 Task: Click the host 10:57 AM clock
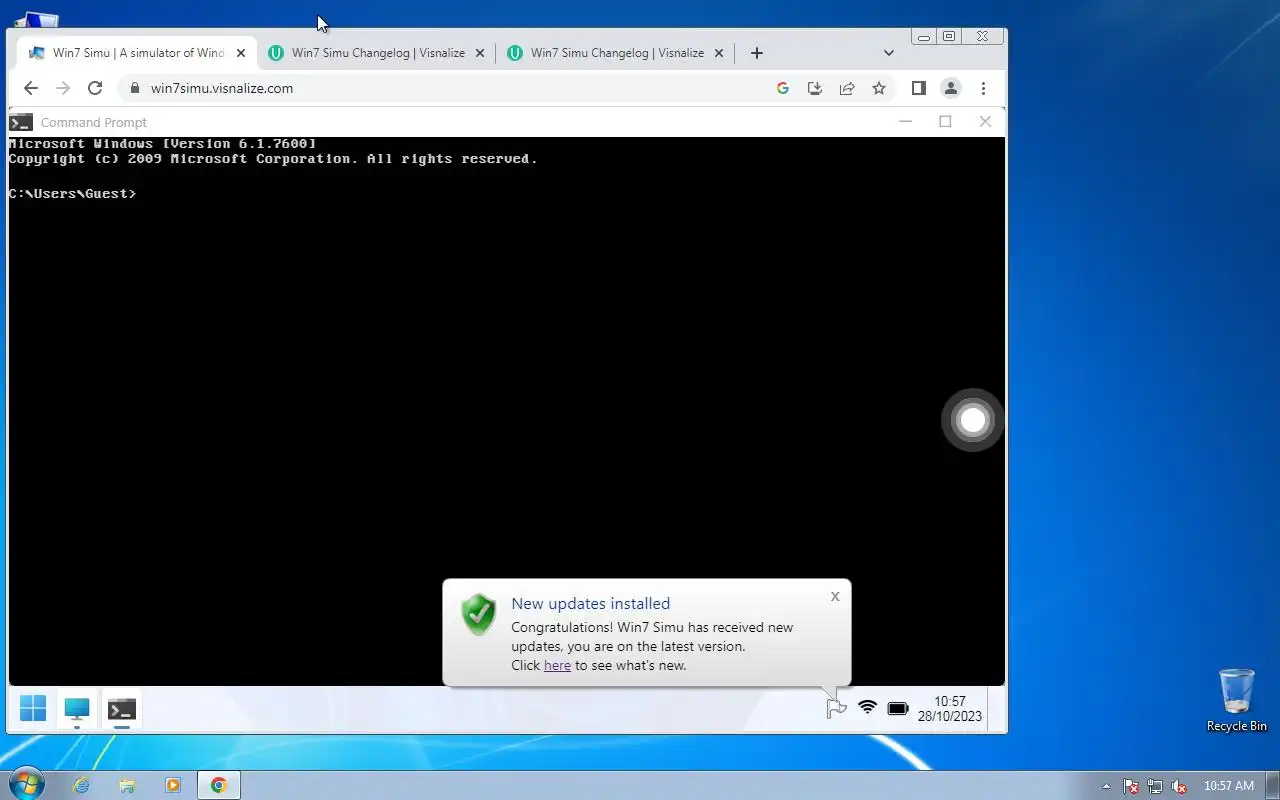(x=1228, y=786)
